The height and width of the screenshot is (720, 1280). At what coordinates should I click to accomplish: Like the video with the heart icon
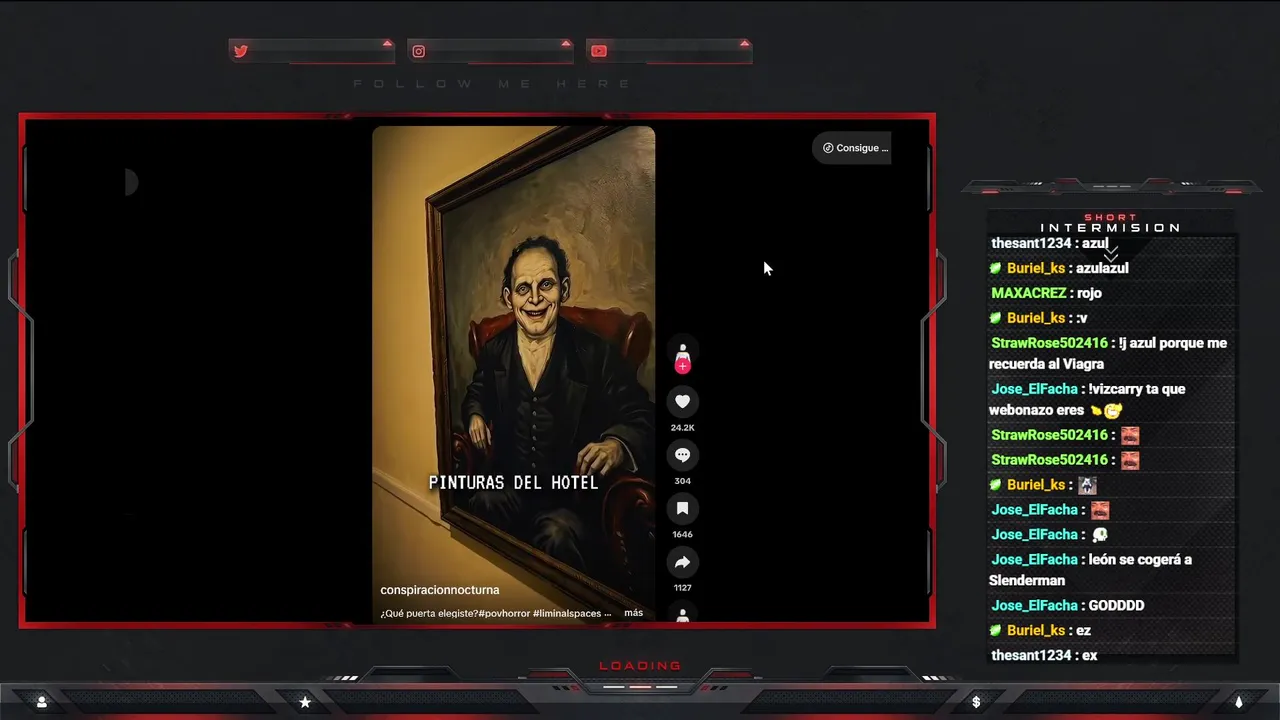coord(682,402)
